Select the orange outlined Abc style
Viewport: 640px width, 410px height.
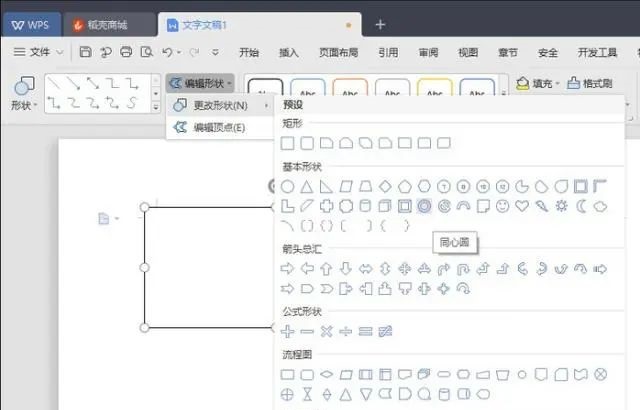coord(350,88)
